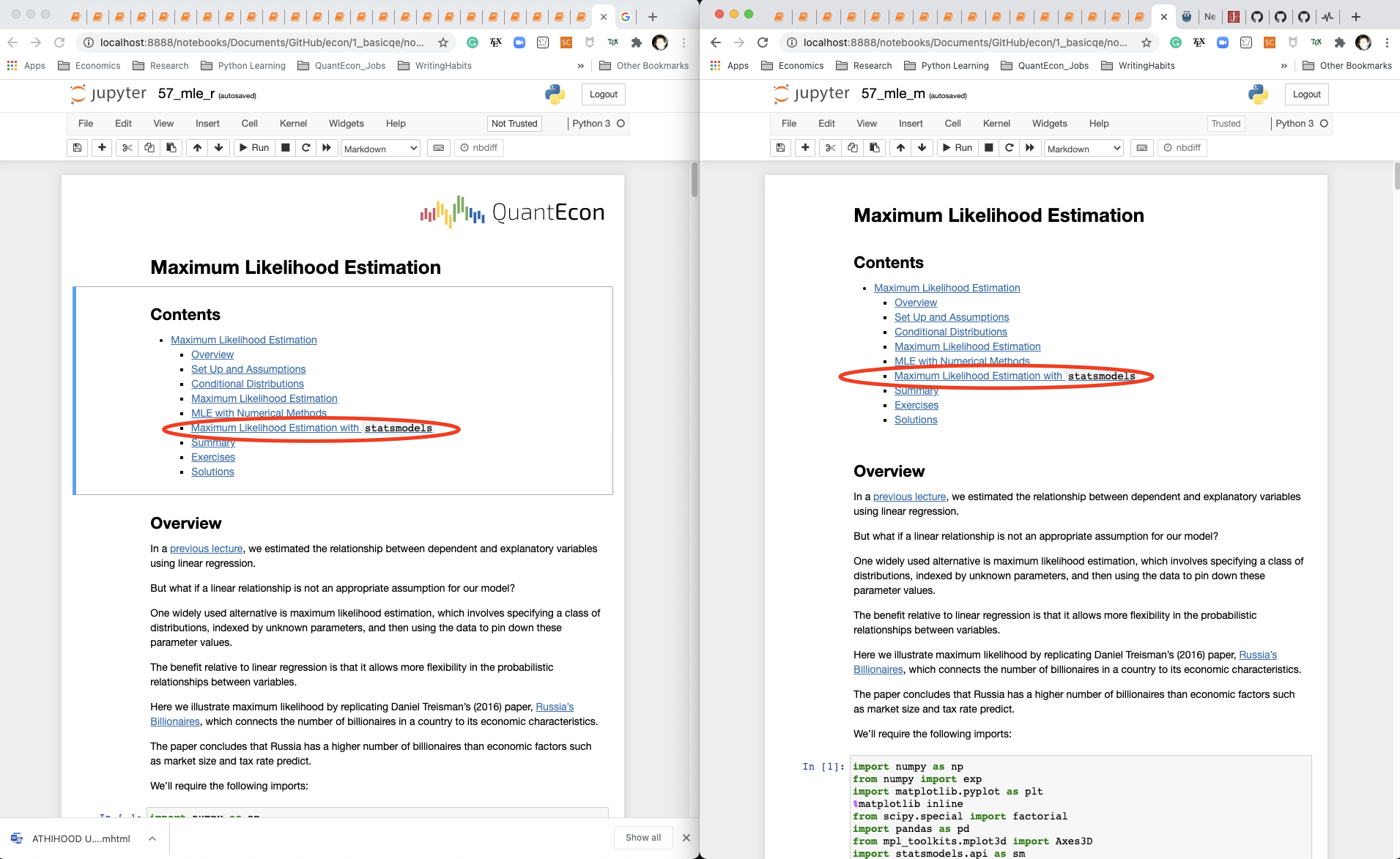This screenshot has height=859, width=1400.
Task: Click nbdiff button in left Jupyter toolbar
Action: (x=478, y=148)
